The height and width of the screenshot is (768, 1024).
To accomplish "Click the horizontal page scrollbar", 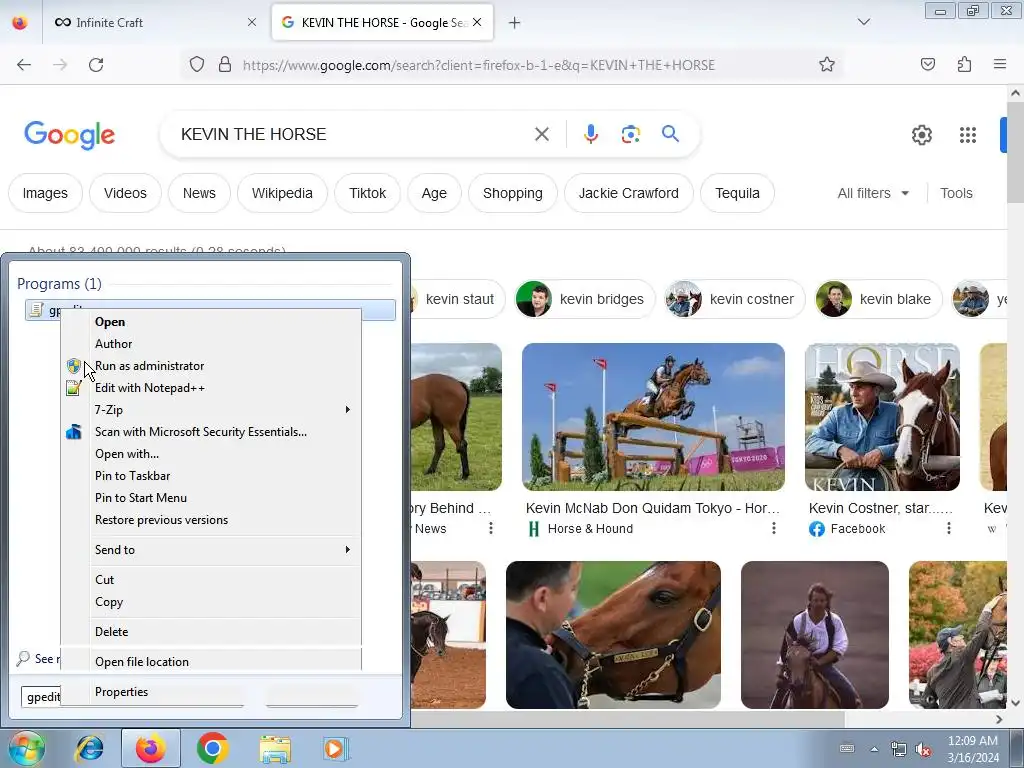I will tap(627, 719).
